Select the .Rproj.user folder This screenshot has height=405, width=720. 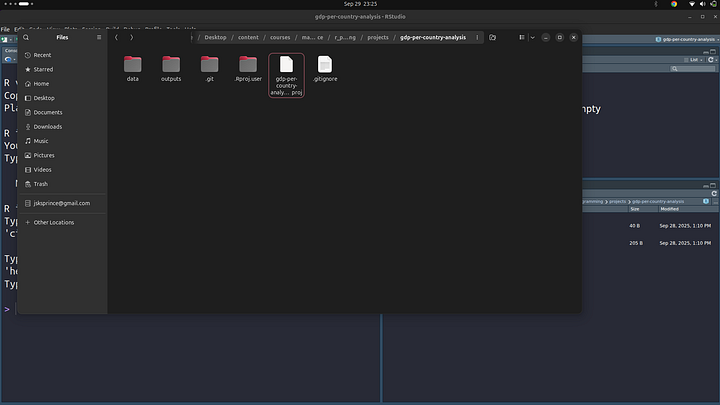click(x=248, y=69)
